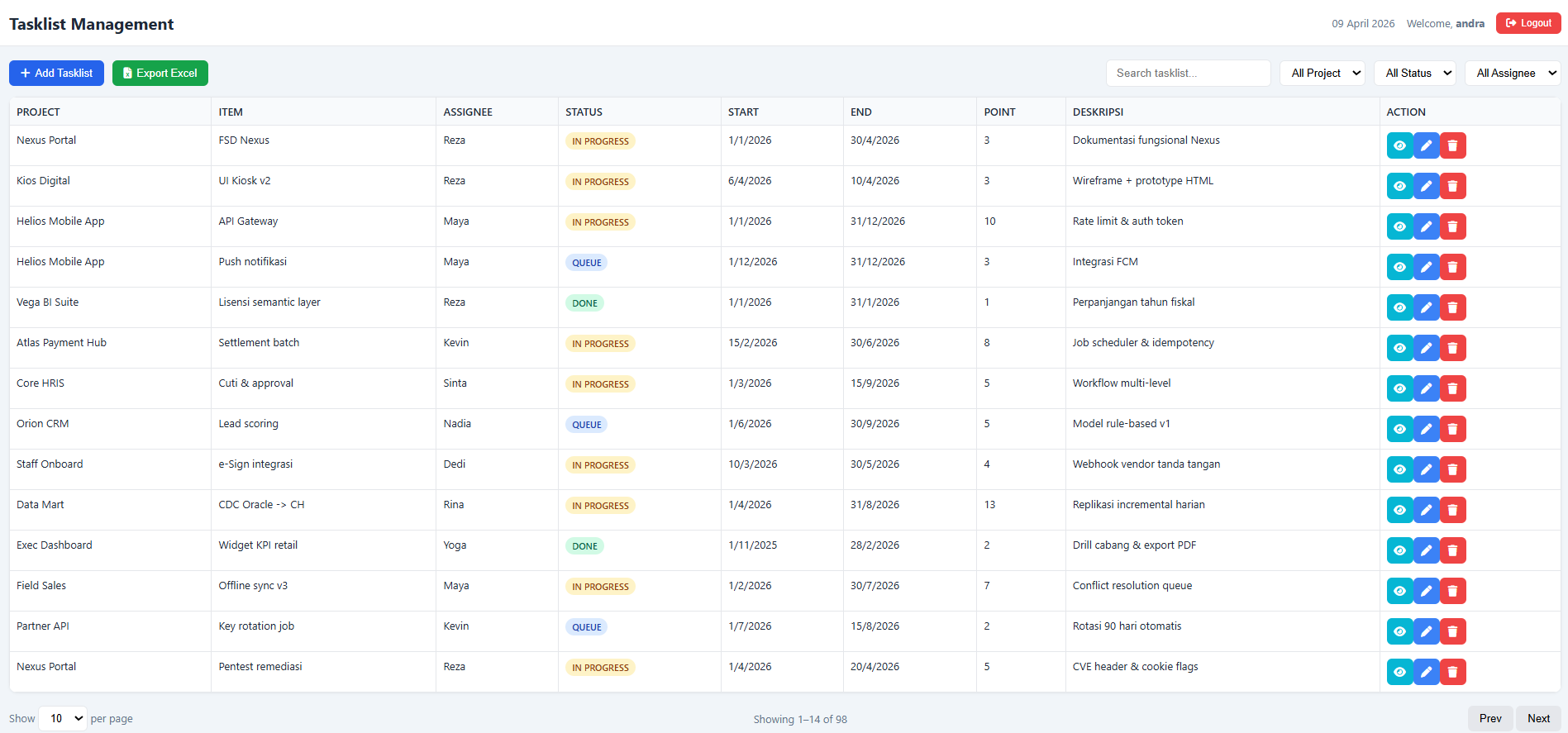Delete the API Gateway task
The height and width of the screenshot is (733, 1568).
[x=1452, y=226]
